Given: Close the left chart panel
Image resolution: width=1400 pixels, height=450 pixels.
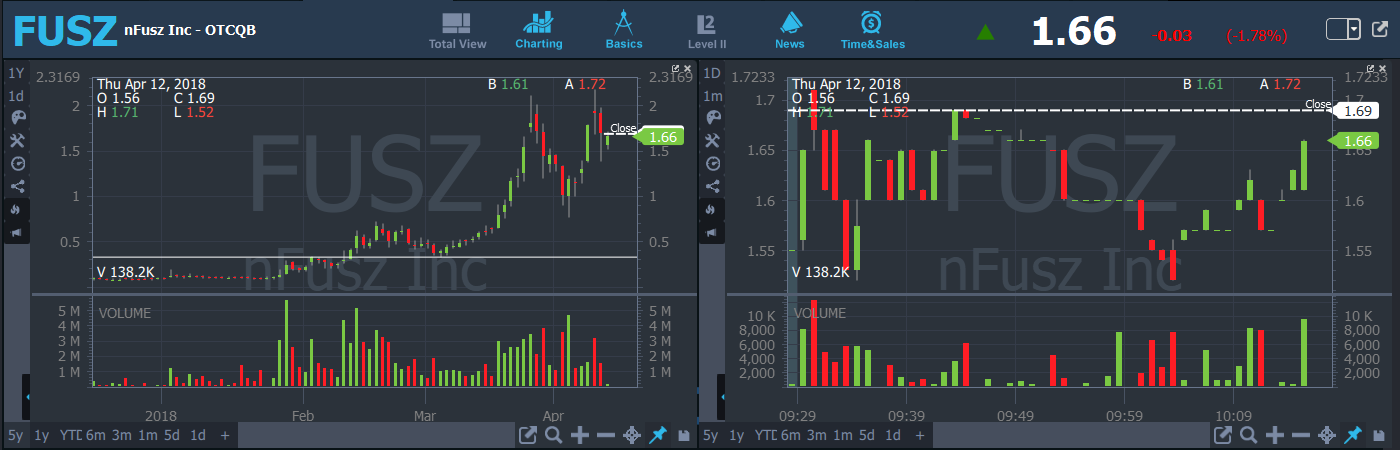Looking at the screenshot, I should pos(687,68).
